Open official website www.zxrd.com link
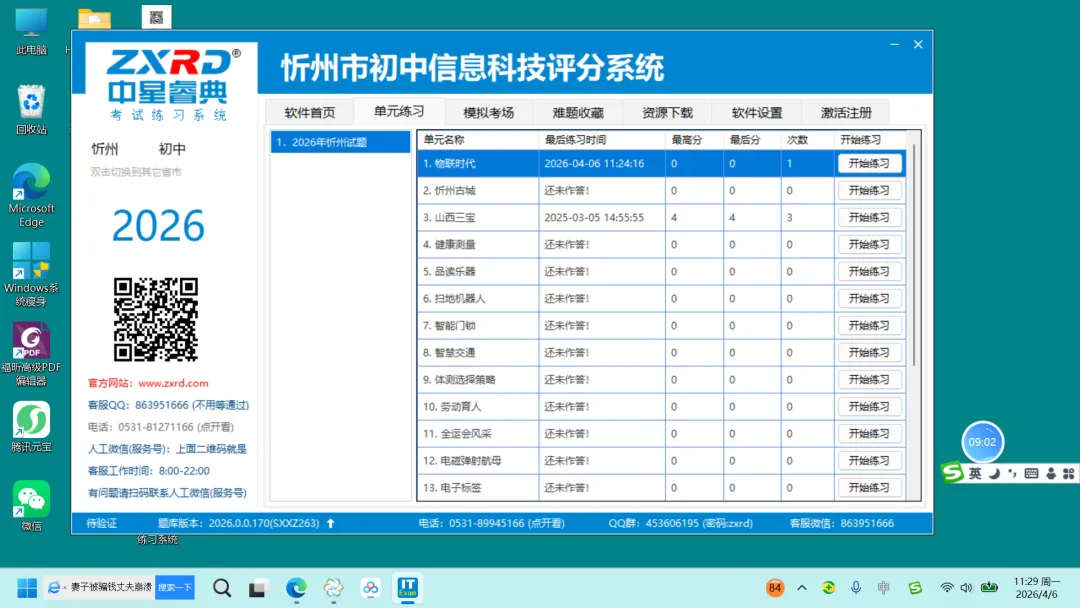The height and width of the screenshot is (608, 1080). pos(173,384)
